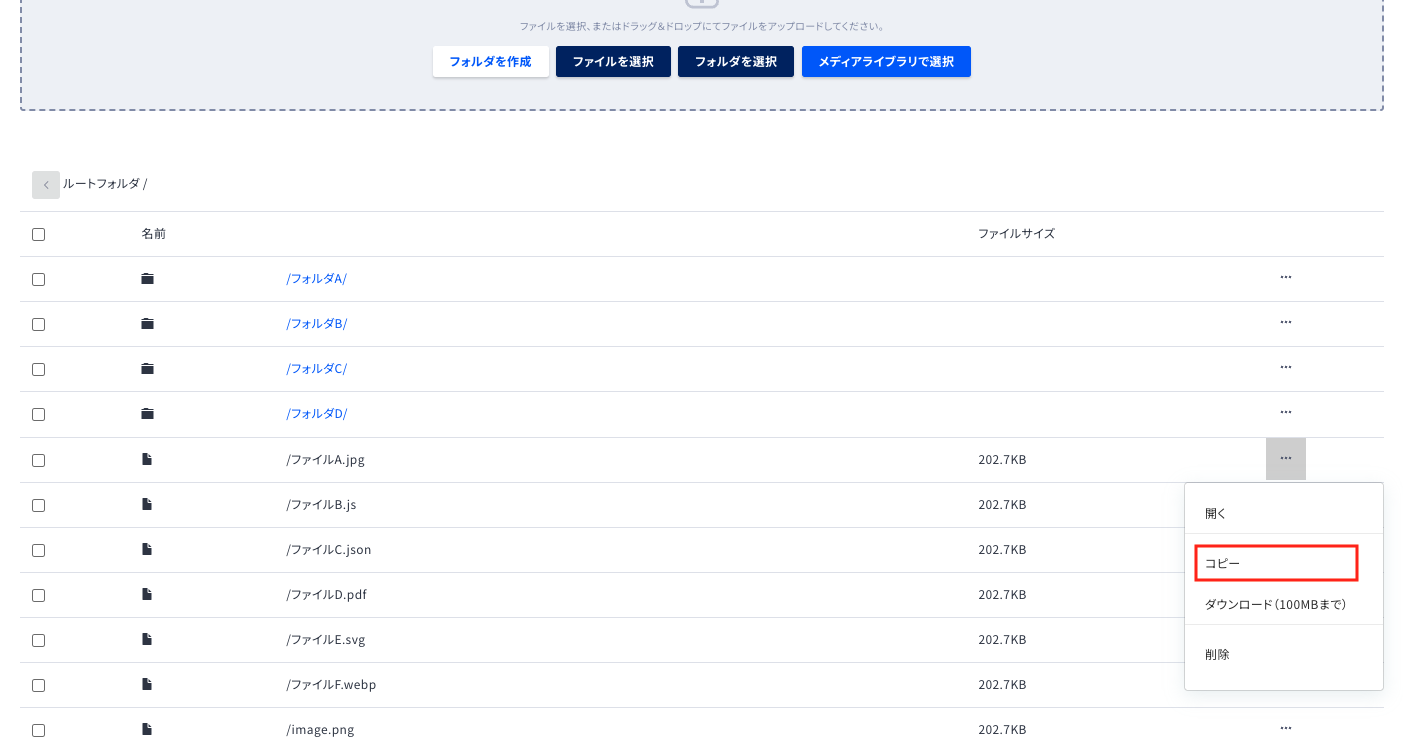Open the /フォルダB/ folder link
The height and width of the screenshot is (750, 1403).
coord(317,323)
